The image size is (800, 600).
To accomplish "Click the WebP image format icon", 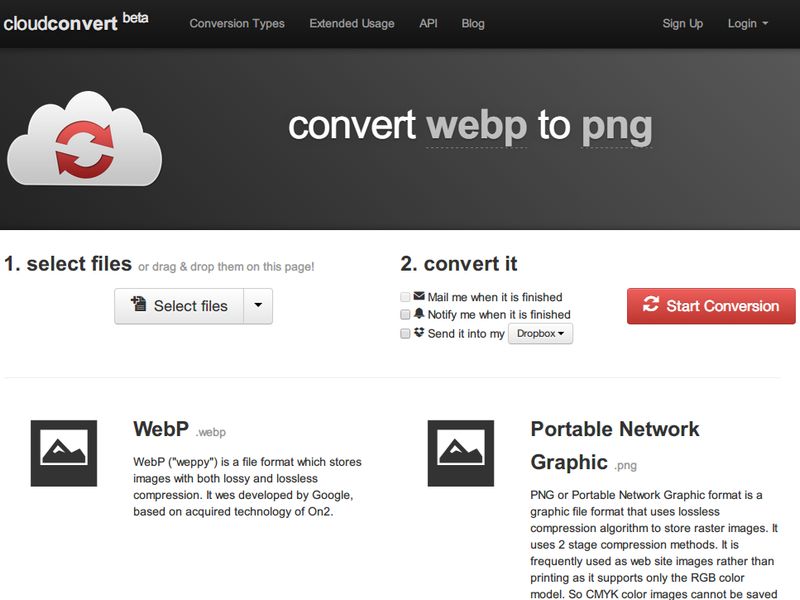I will (x=64, y=453).
